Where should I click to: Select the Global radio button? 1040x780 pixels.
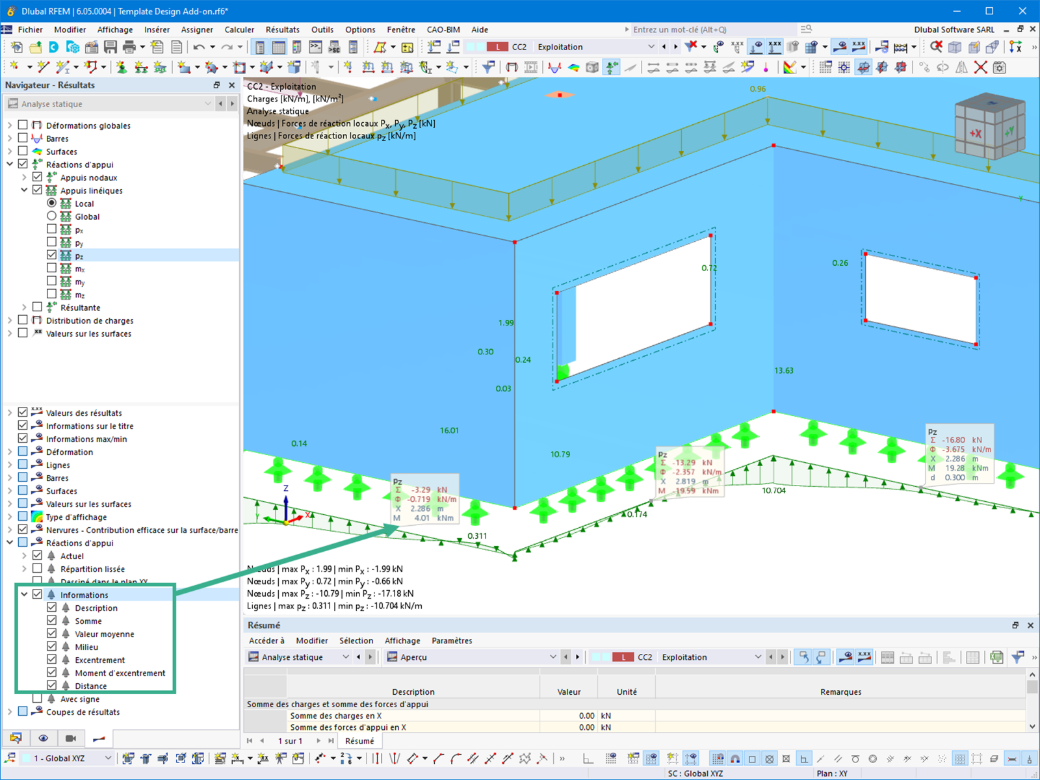[x=52, y=216]
